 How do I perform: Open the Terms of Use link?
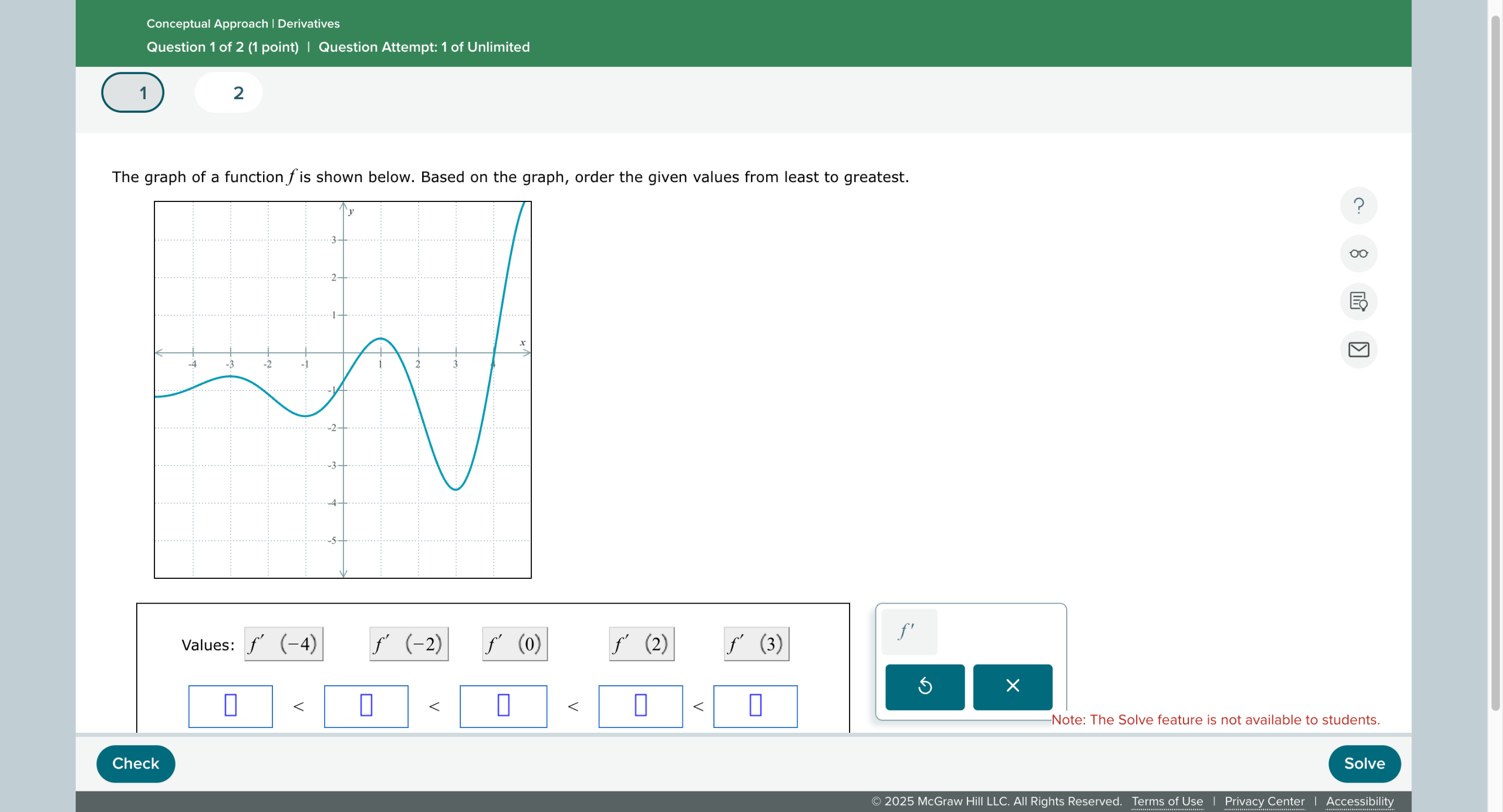pyautogui.click(x=1167, y=801)
